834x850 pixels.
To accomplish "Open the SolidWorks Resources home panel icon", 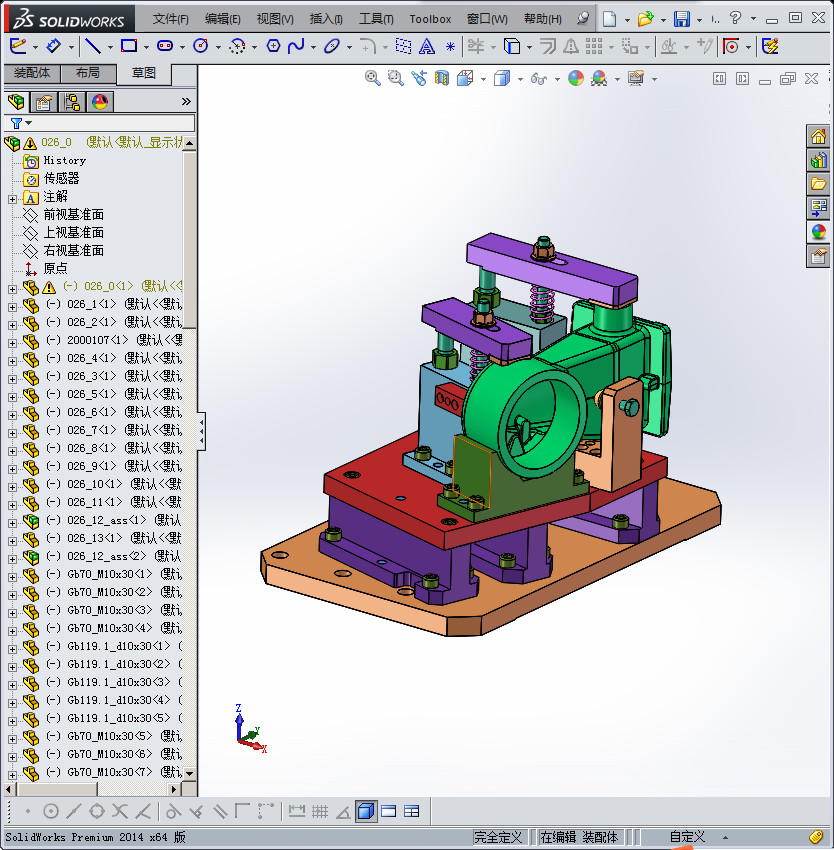I will (x=818, y=135).
